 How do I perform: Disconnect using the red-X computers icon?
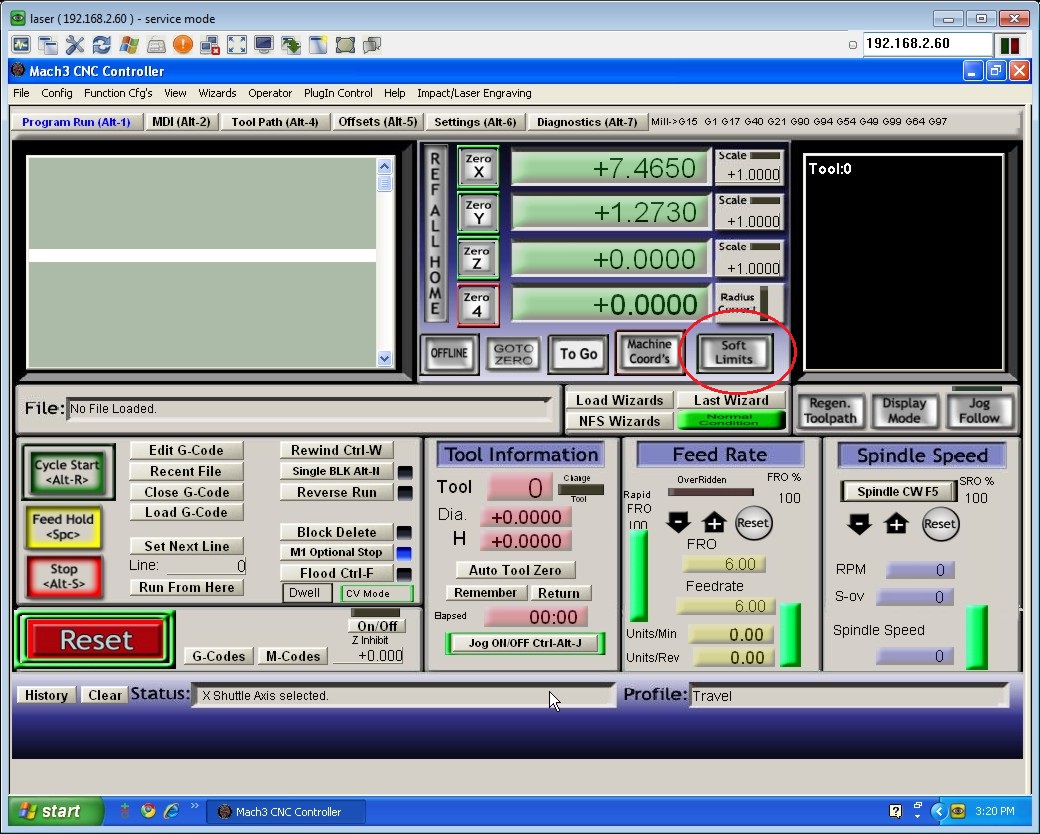point(210,44)
